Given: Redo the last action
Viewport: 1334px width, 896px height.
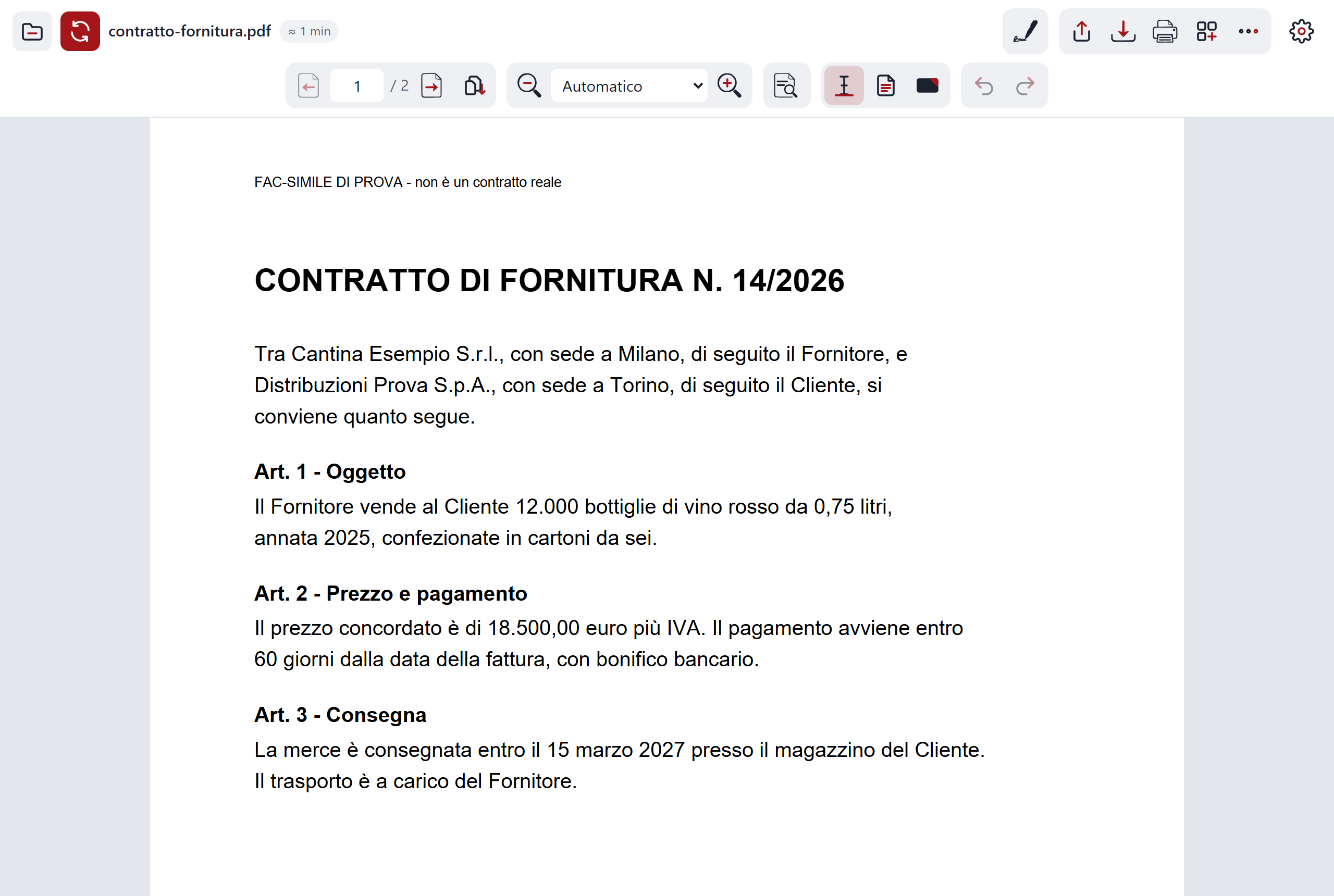Looking at the screenshot, I should (1026, 86).
